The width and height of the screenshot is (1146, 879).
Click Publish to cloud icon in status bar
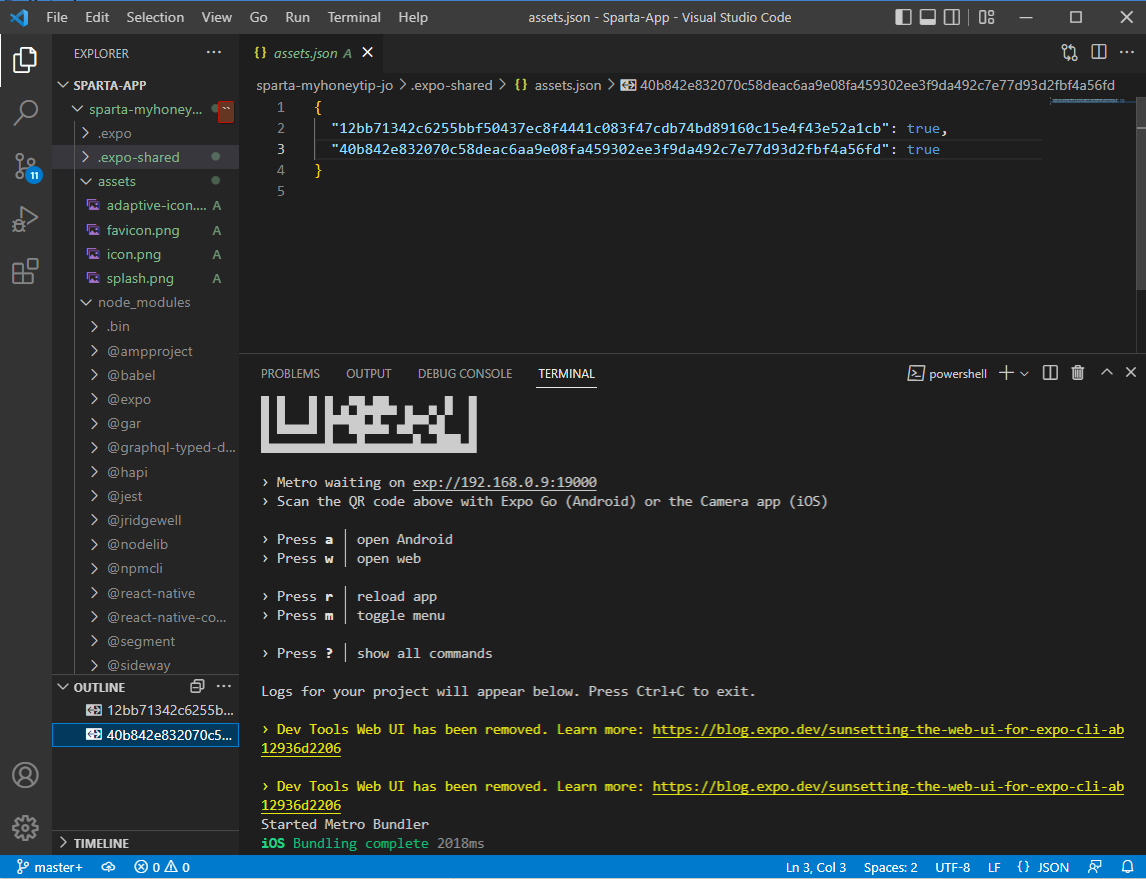(109, 867)
